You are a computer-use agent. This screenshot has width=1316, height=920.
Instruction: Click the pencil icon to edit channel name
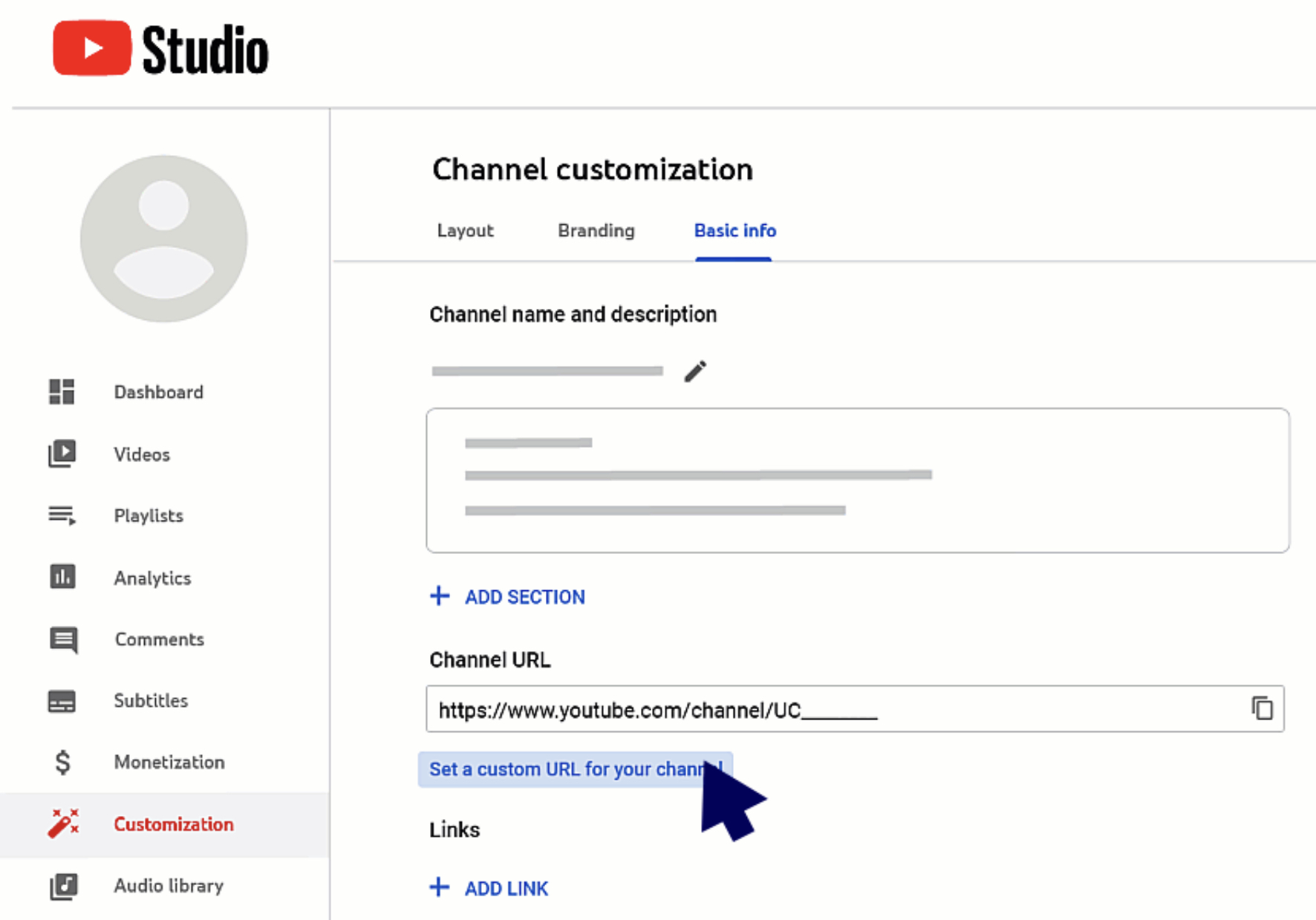click(695, 371)
